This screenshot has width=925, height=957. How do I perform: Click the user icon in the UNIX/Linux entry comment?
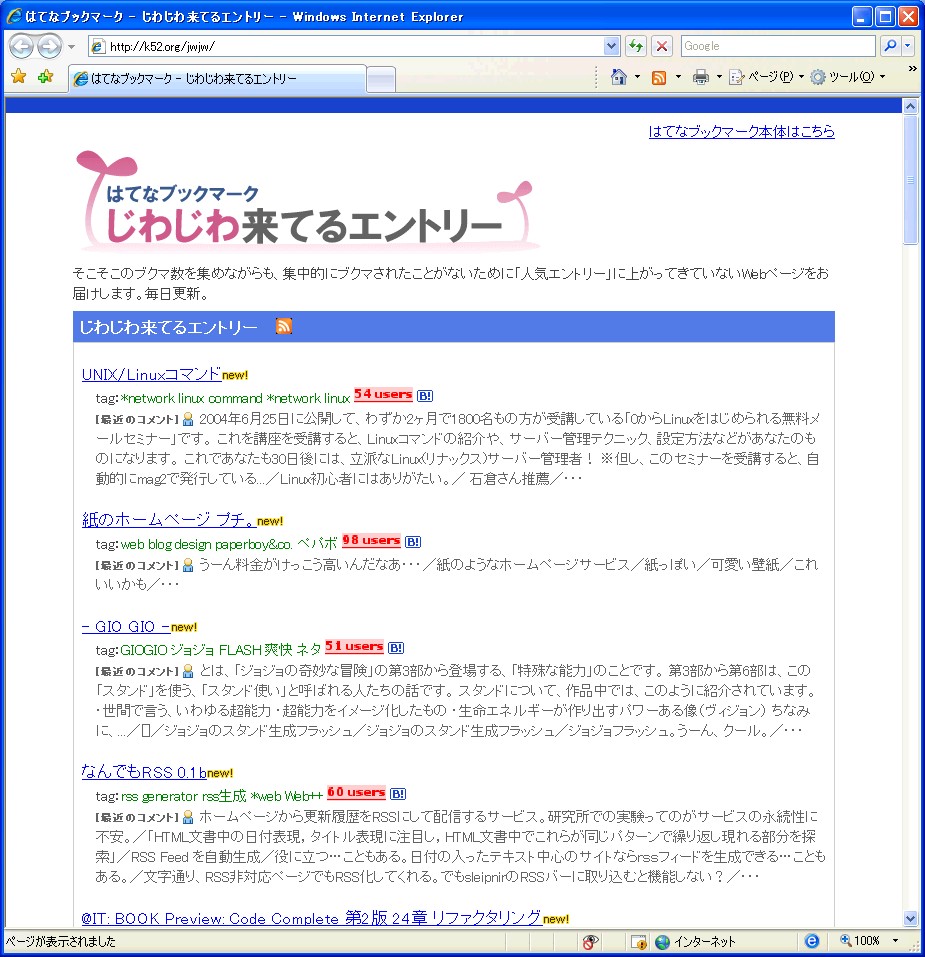(188, 419)
